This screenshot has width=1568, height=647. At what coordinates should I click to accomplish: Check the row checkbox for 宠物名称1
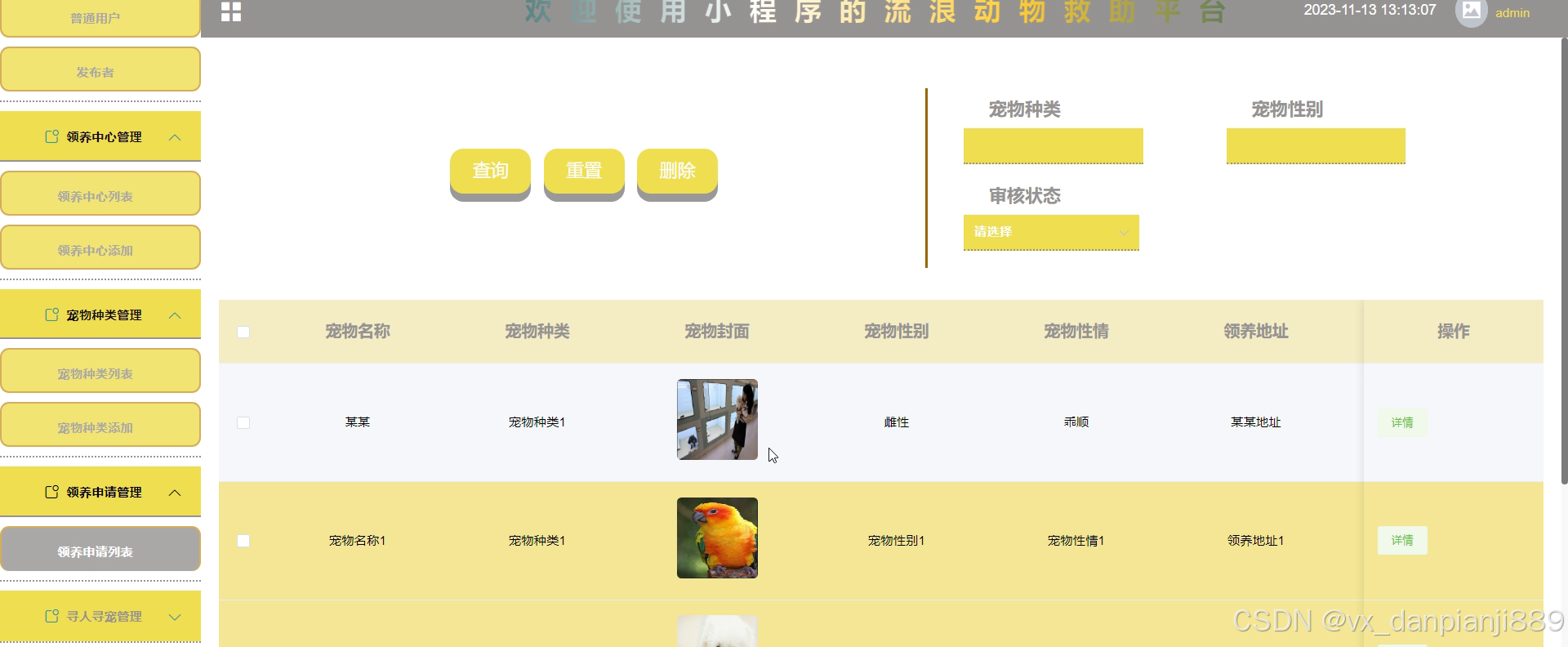tap(243, 541)
